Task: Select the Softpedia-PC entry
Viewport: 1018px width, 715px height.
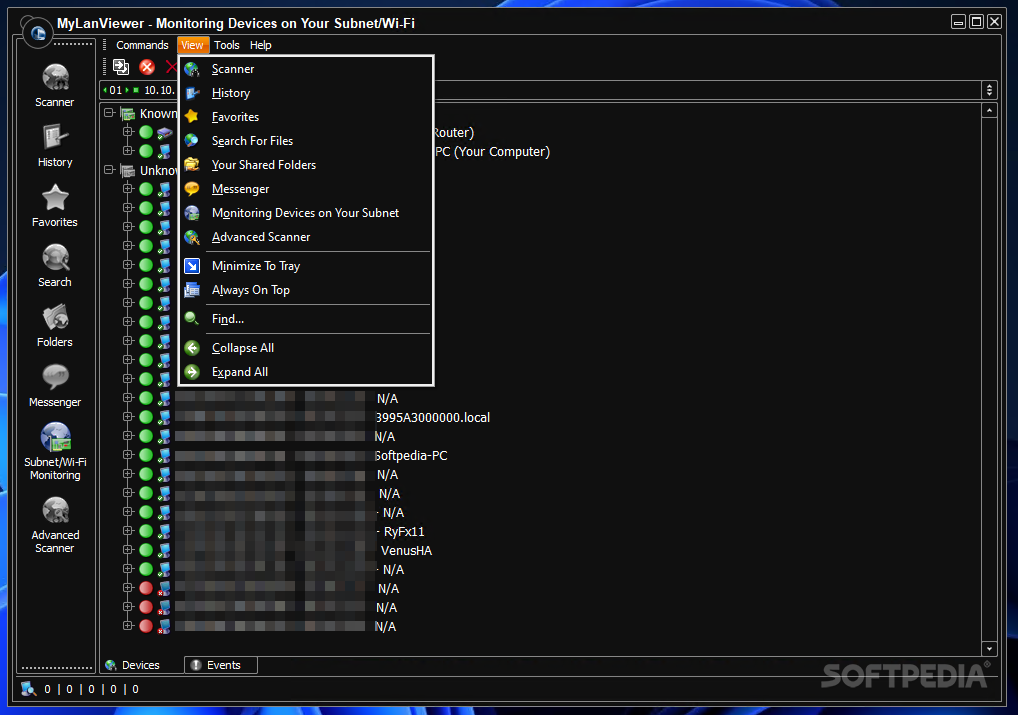Action: (410, 456)
